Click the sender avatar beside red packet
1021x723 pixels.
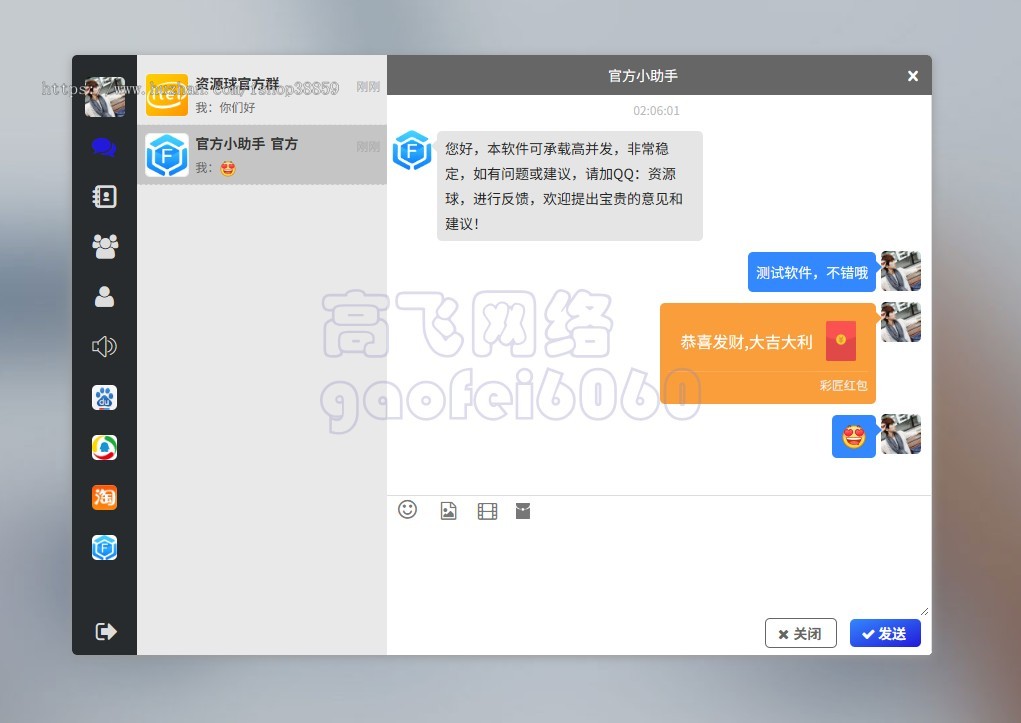(901, 322)
